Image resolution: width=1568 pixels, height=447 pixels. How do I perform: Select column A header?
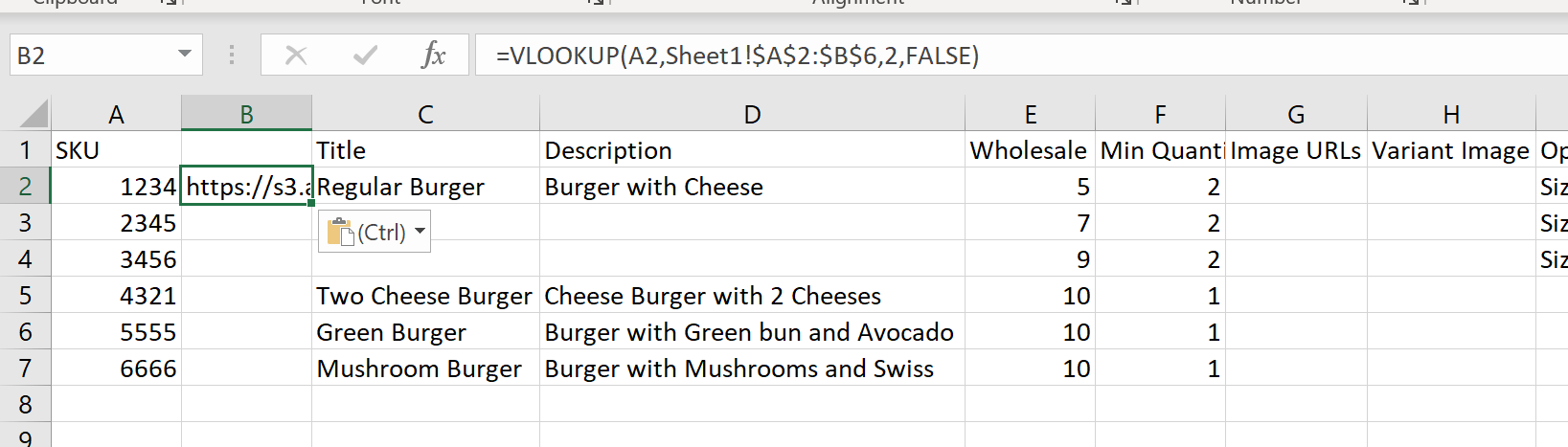pos(116,115)
